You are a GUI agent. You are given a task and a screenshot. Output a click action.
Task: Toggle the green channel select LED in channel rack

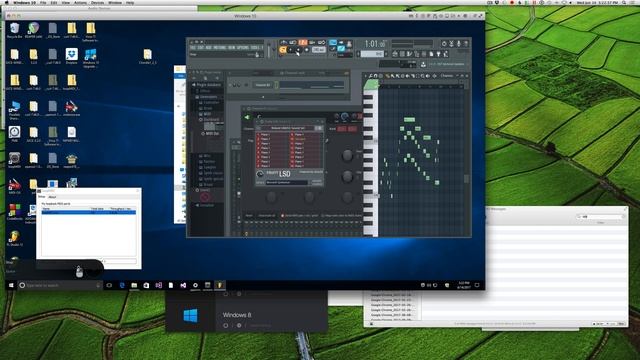click(277, 85)
